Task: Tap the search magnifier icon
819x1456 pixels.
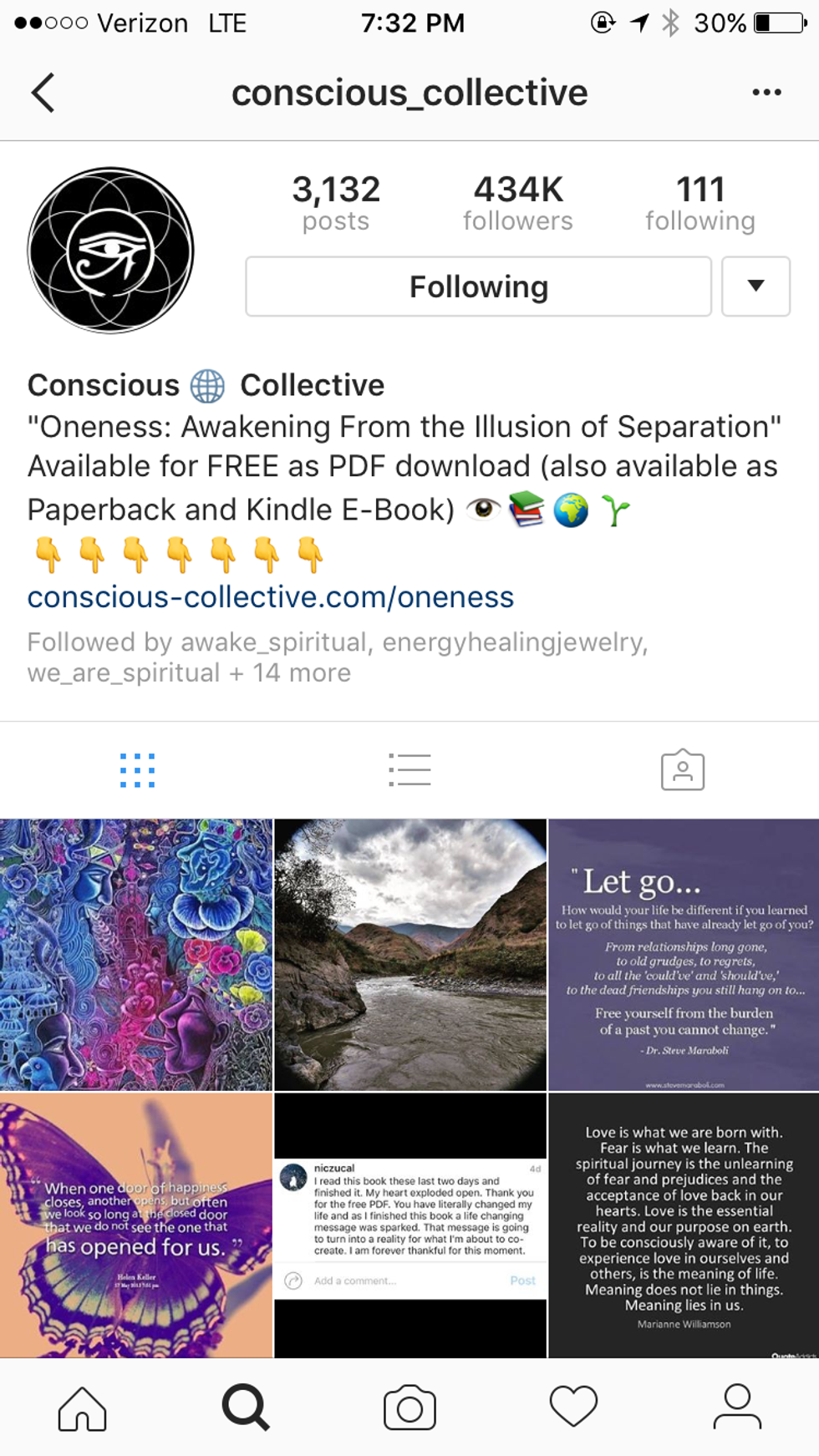Action: click(x=246, y=1408)
